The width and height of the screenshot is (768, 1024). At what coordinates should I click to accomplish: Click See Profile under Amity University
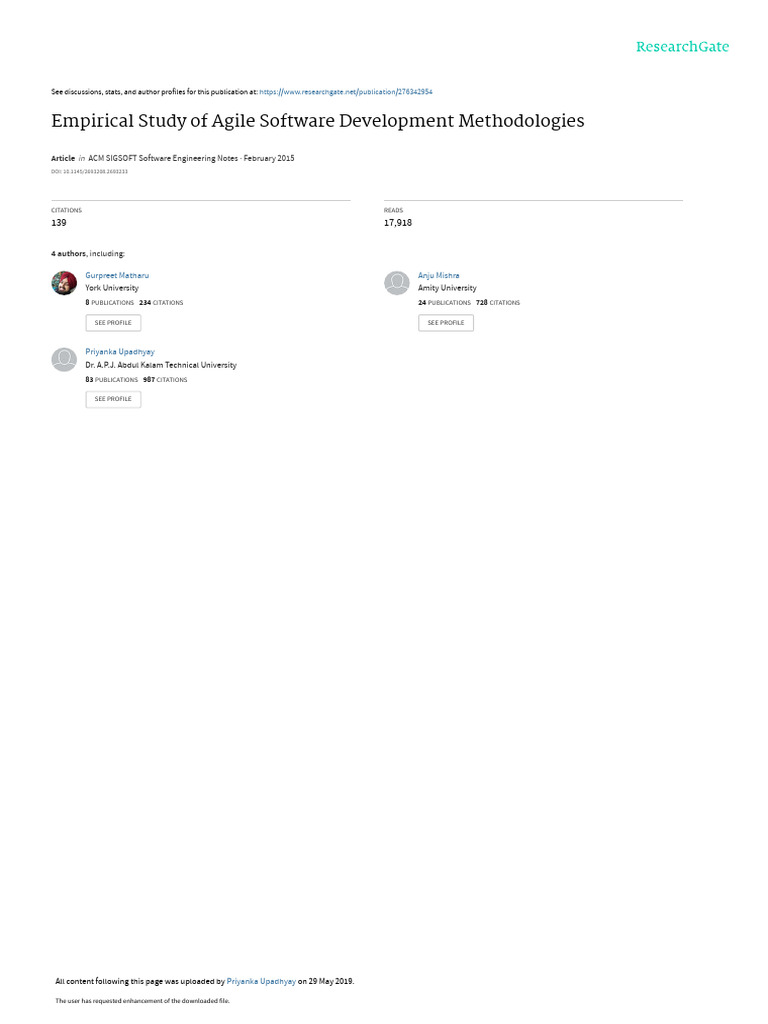[x=446, y=323]
